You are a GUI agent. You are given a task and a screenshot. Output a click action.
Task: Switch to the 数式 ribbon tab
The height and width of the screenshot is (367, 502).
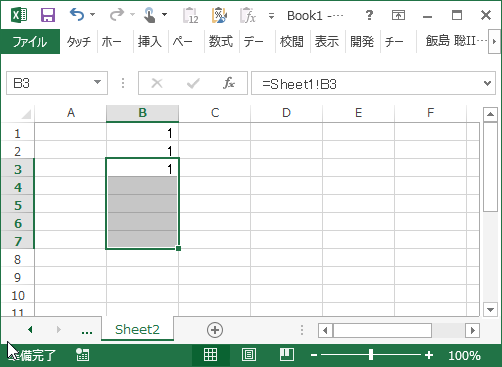(x=221, y=42)
